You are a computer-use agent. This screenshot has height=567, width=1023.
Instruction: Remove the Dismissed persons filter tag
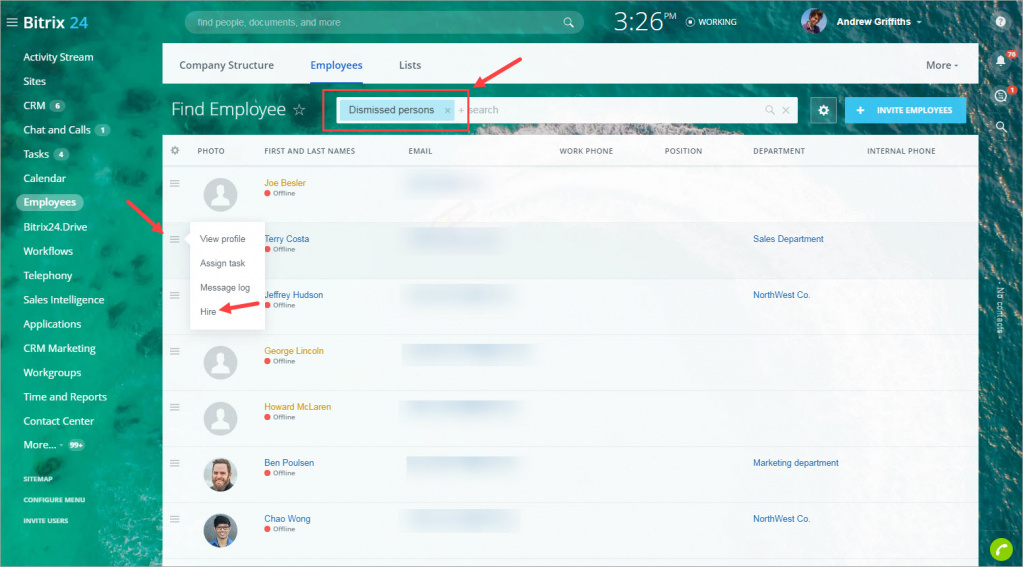(x=448, y=110)
